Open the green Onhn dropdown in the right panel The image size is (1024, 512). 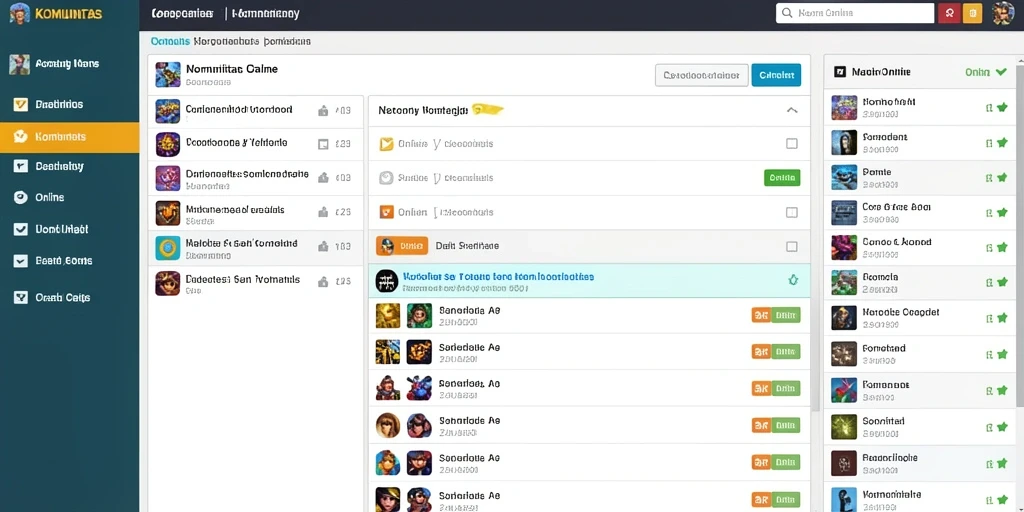point(985,72)
